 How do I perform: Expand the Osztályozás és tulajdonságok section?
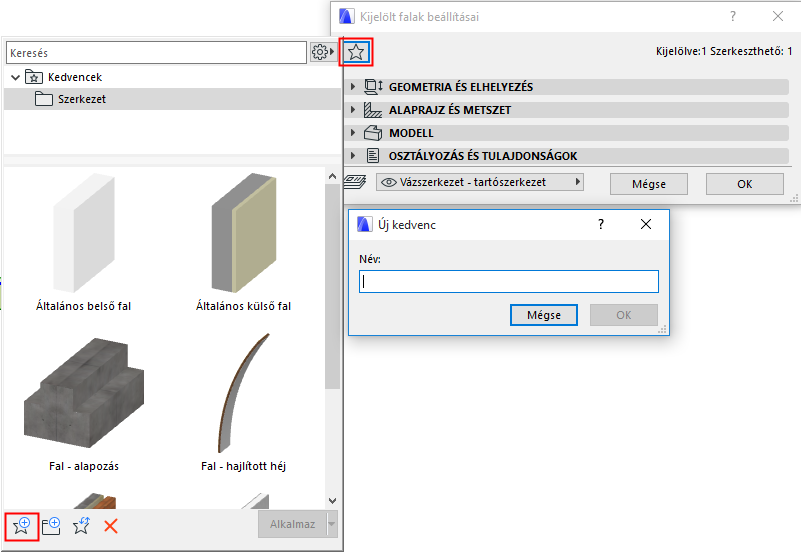[x=352, y=156]
